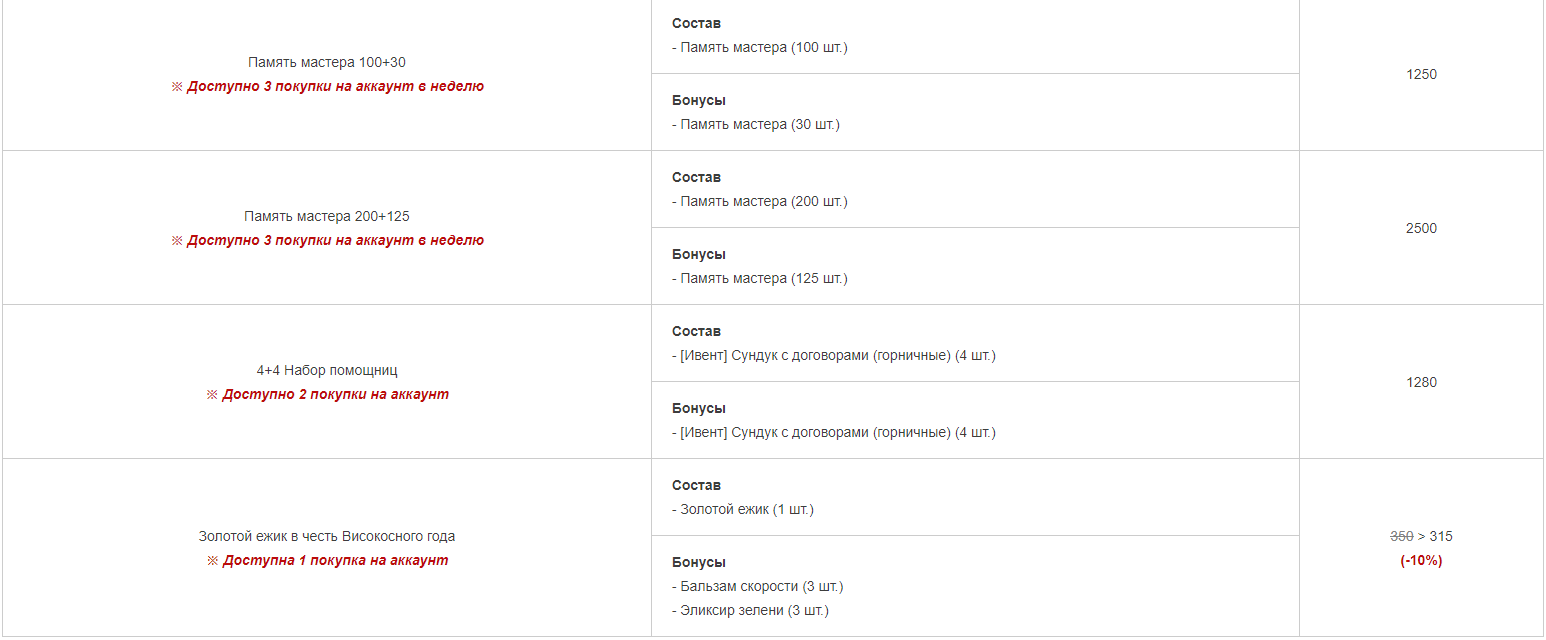Click the price 1250
This screenshot has height=640, width=1546.
click(x=1421, y=74)
